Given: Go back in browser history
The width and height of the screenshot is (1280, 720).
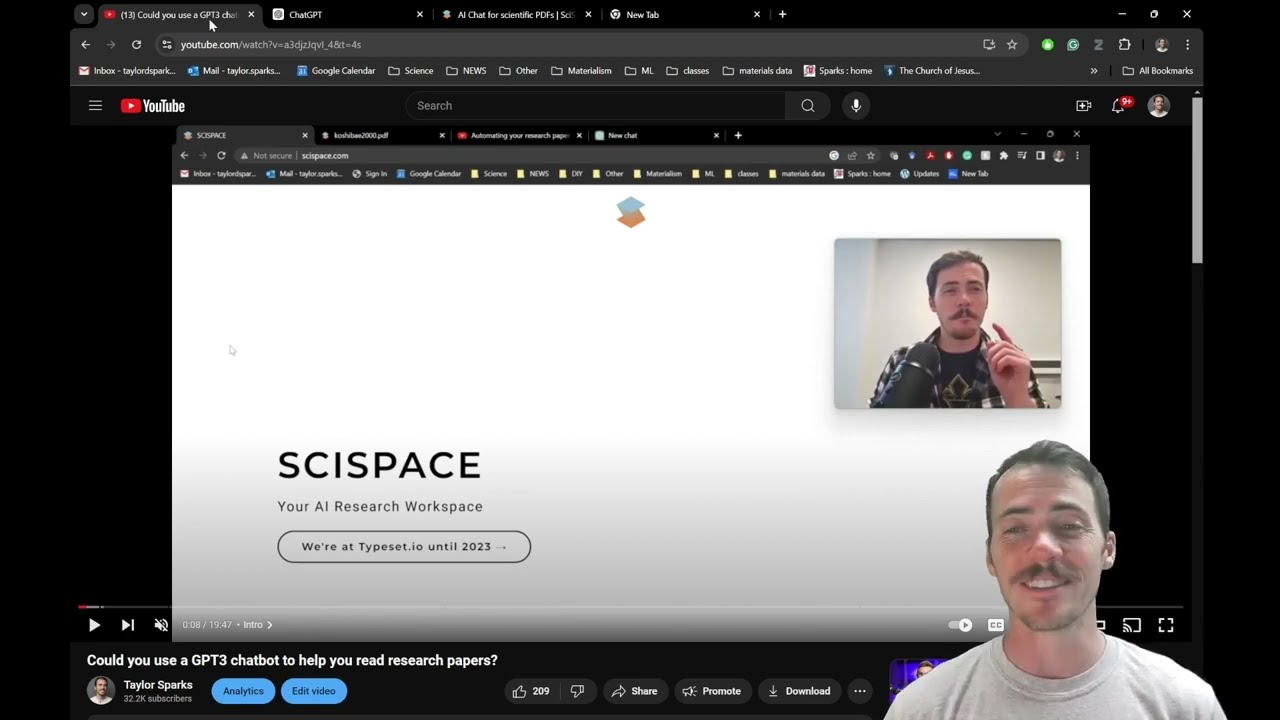Looking at the screenshot, I should 85,44.
